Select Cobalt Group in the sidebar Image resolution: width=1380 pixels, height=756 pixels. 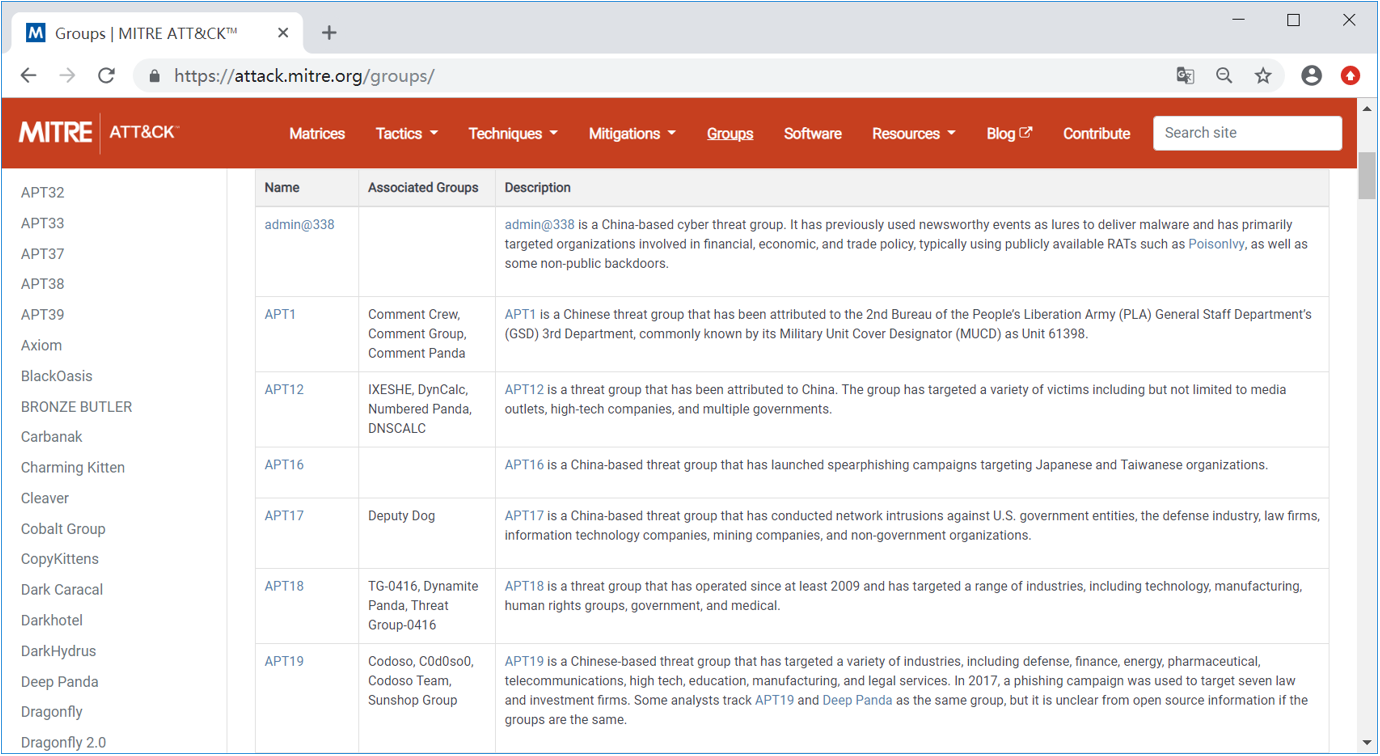click(x=63, y=528)
